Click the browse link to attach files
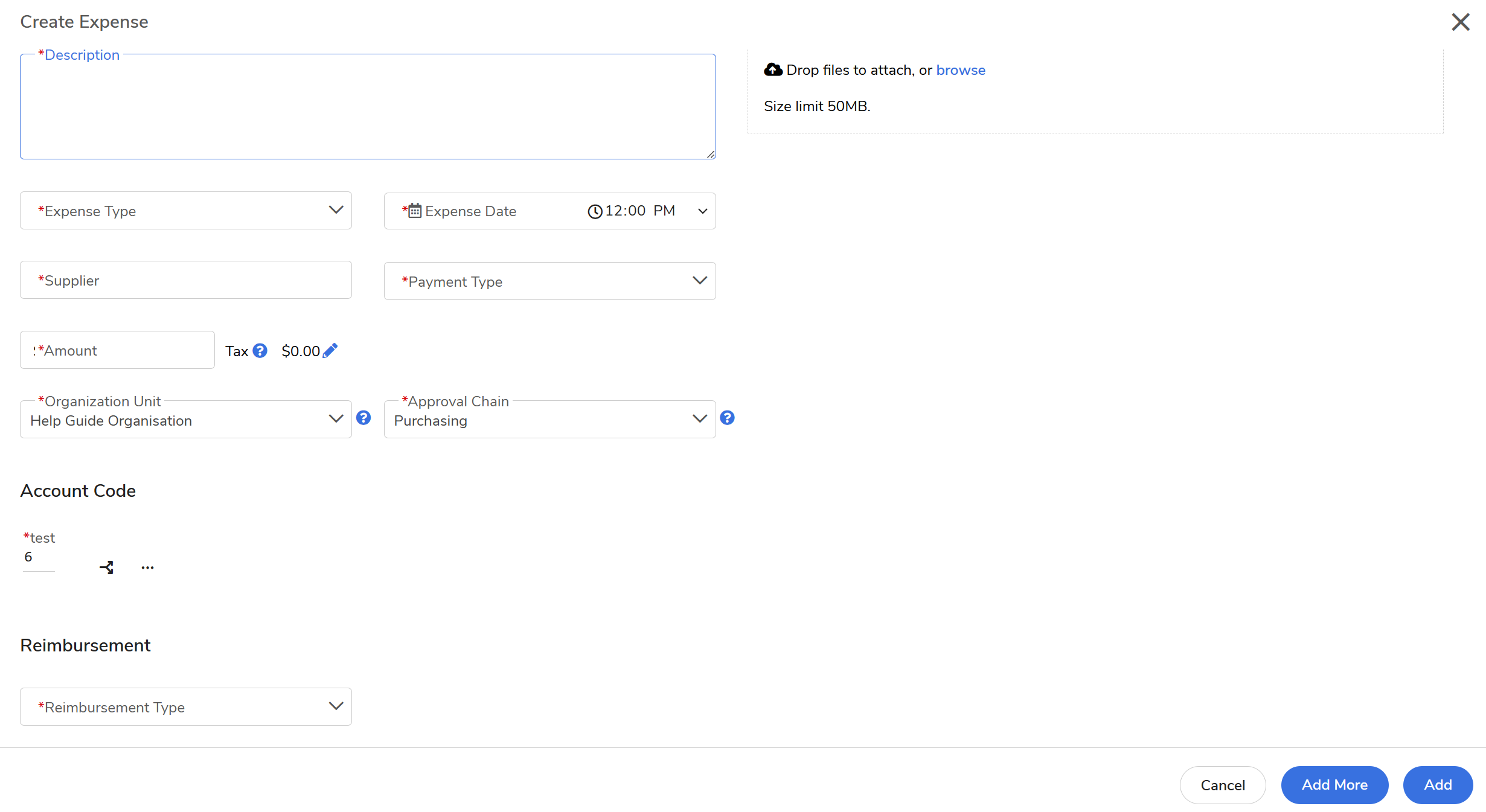1486x812 pixels. (x=960, y=70)
